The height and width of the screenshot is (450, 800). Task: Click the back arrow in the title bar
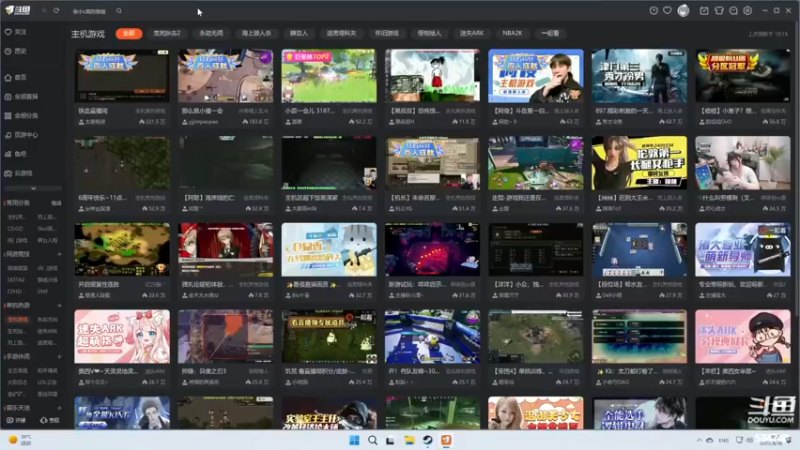44,11
